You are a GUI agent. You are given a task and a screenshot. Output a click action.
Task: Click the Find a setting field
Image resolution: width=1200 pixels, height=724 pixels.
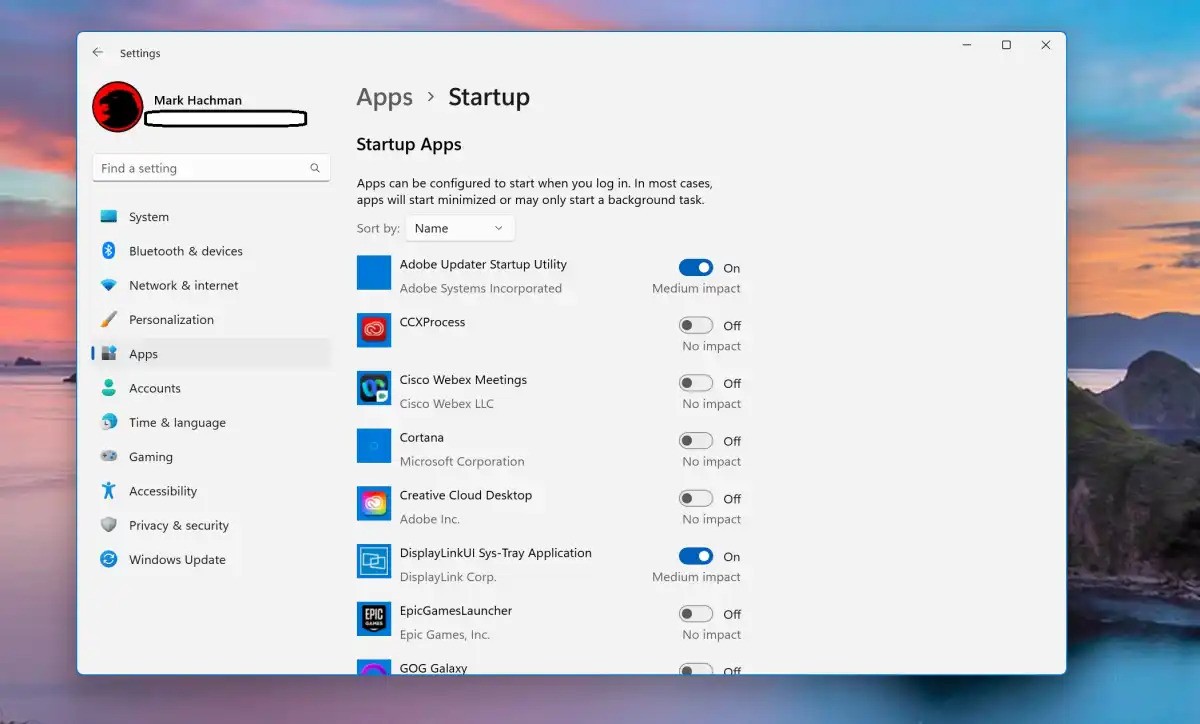200,168
